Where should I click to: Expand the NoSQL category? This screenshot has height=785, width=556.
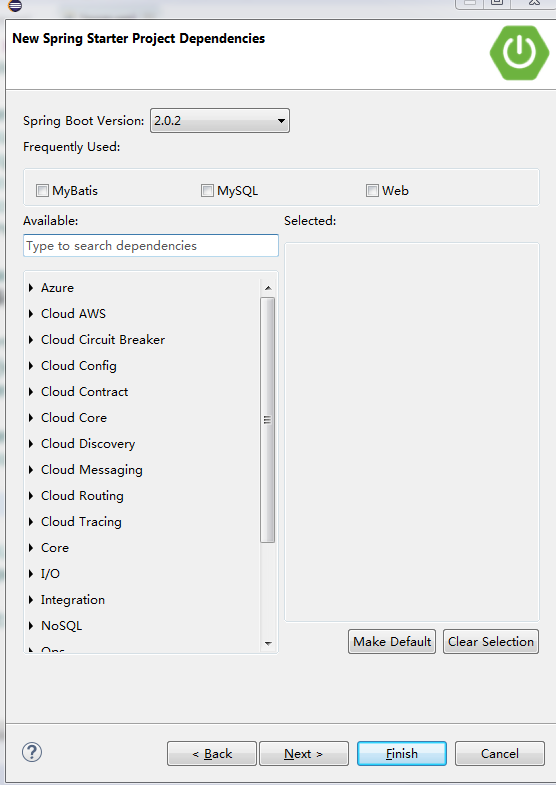pyautogui.click(x=31, y=626)
